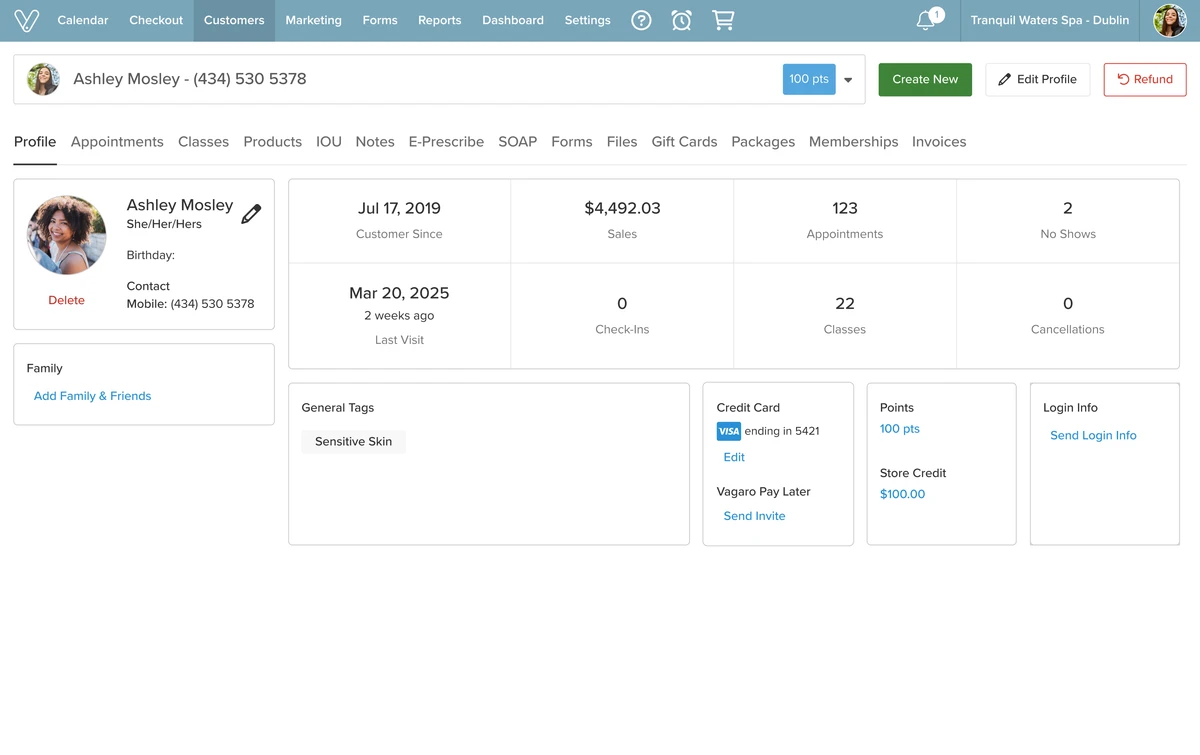
Task: Click the Create New button
Action: coord(925,79)
